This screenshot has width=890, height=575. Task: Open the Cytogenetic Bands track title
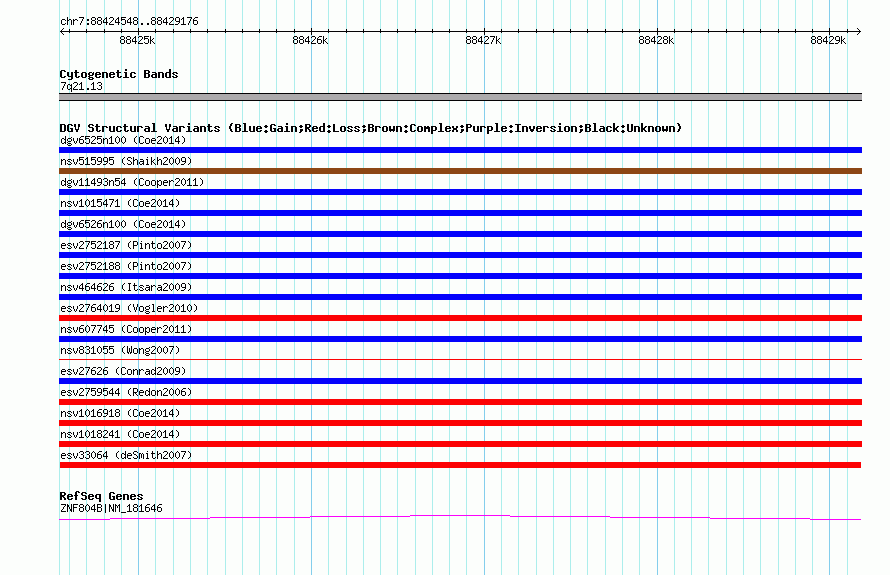119,74
